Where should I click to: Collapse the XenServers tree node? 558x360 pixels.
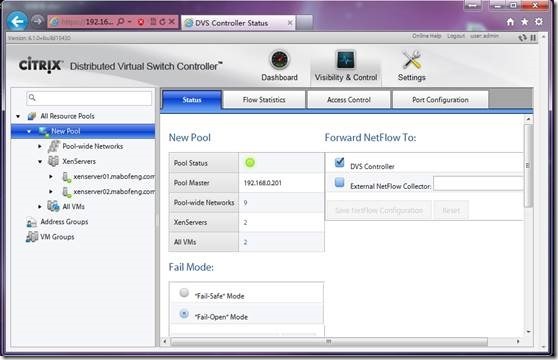pyautogui.click(x=40, y=162)
